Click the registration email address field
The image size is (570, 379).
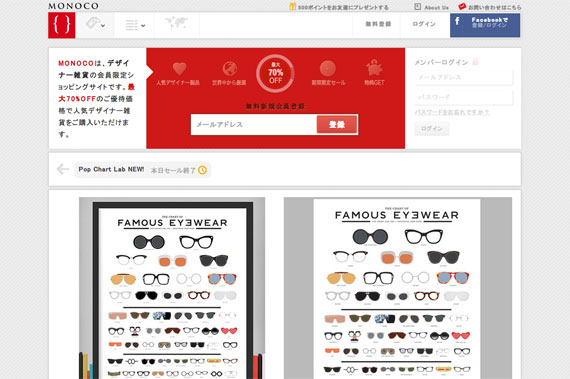(x=254, y=125)
